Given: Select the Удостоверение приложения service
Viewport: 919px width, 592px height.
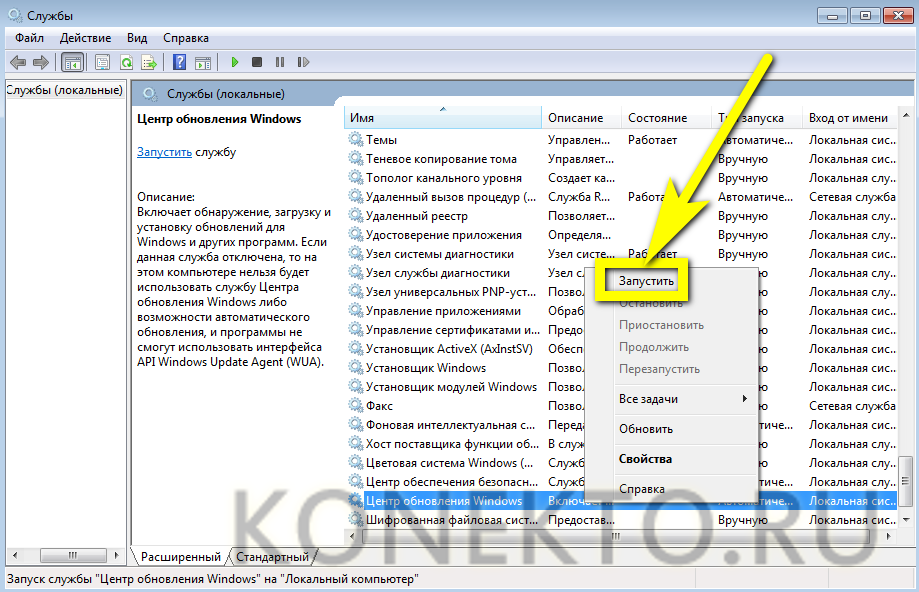Looking at the screenshot, I should pos(444,235).
